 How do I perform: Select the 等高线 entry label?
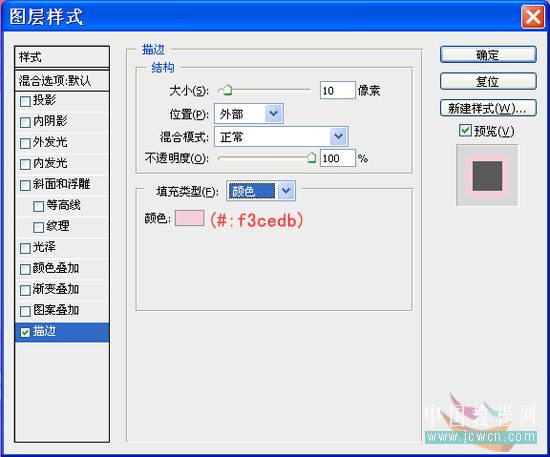pyautogui.click(x=63, y=205)
